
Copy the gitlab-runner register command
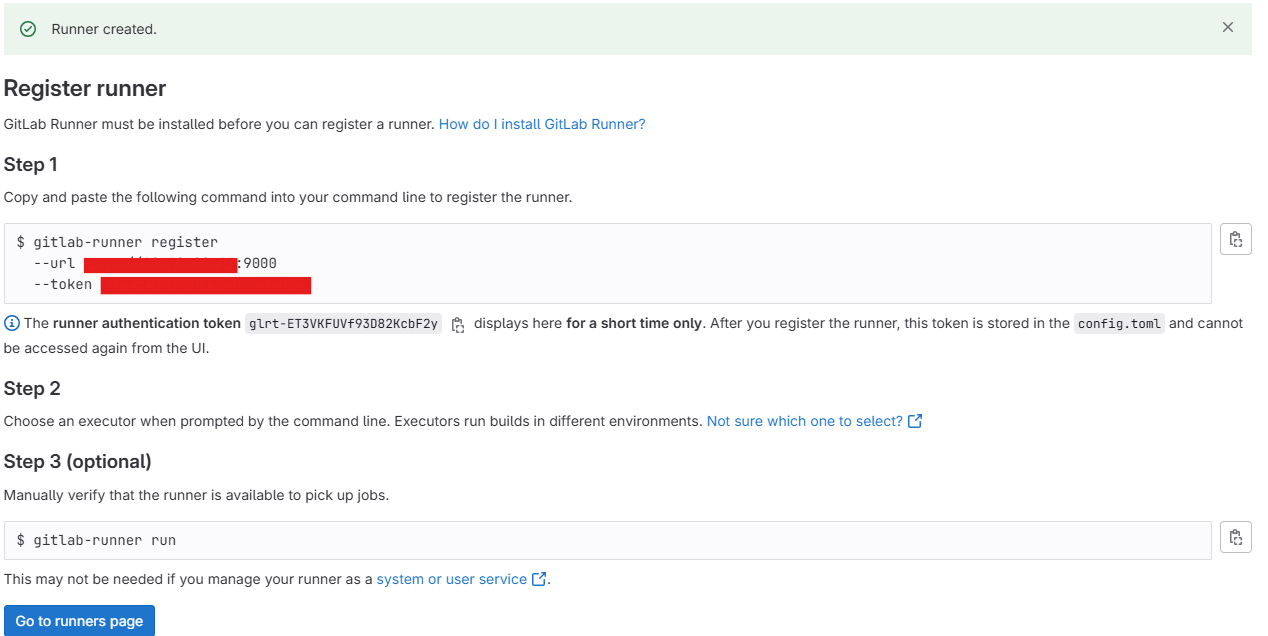click(1236, 239)
